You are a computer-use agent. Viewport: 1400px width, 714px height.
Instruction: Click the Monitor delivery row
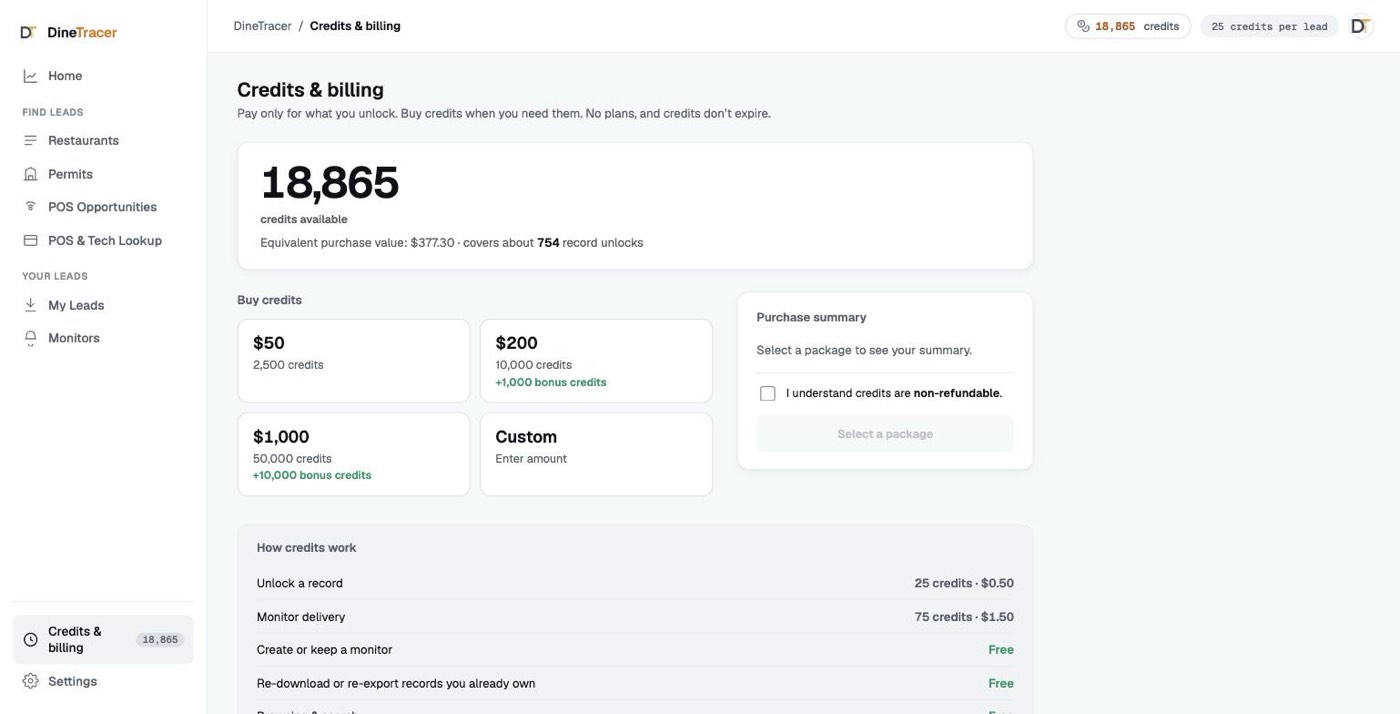[635, 617]
